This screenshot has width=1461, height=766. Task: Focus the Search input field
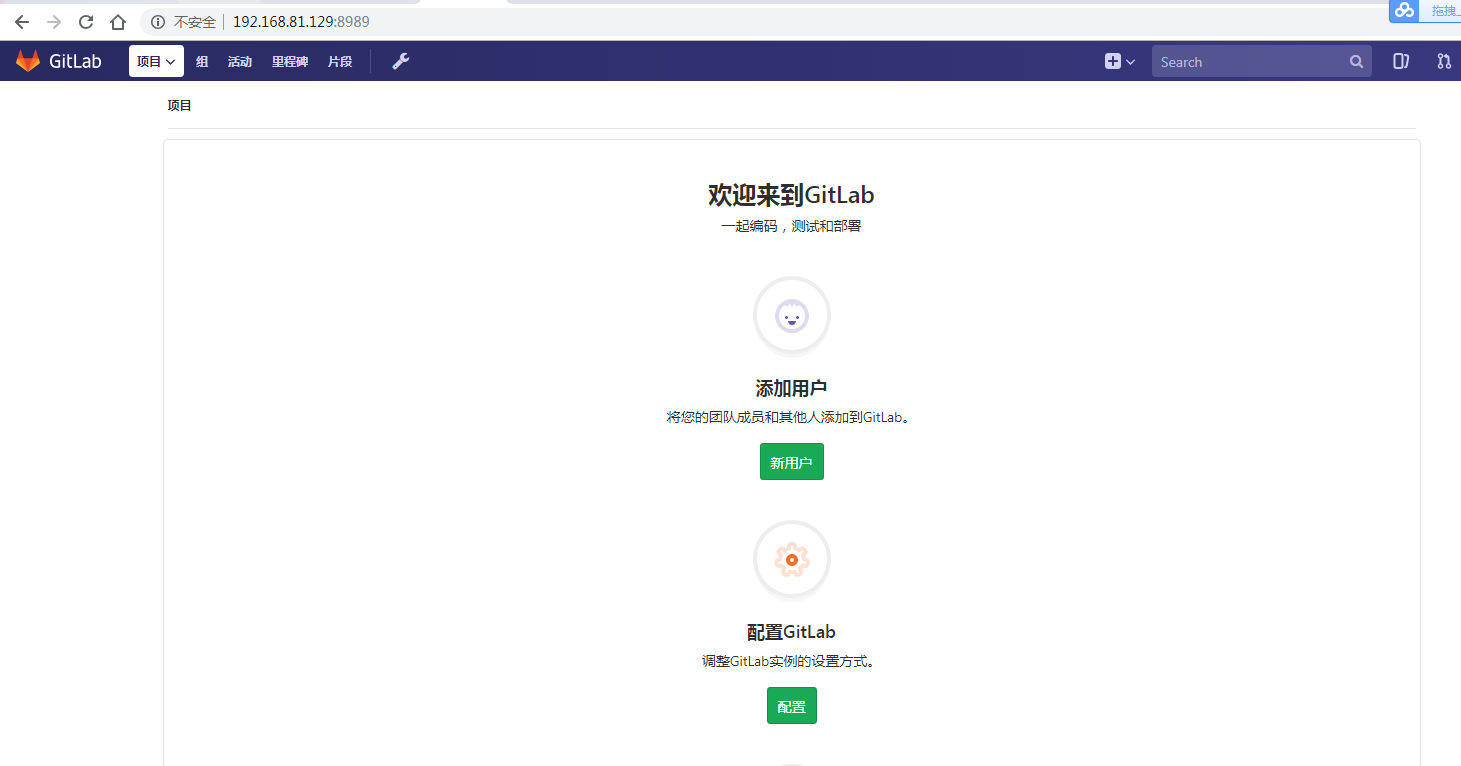pos(1262,62)
